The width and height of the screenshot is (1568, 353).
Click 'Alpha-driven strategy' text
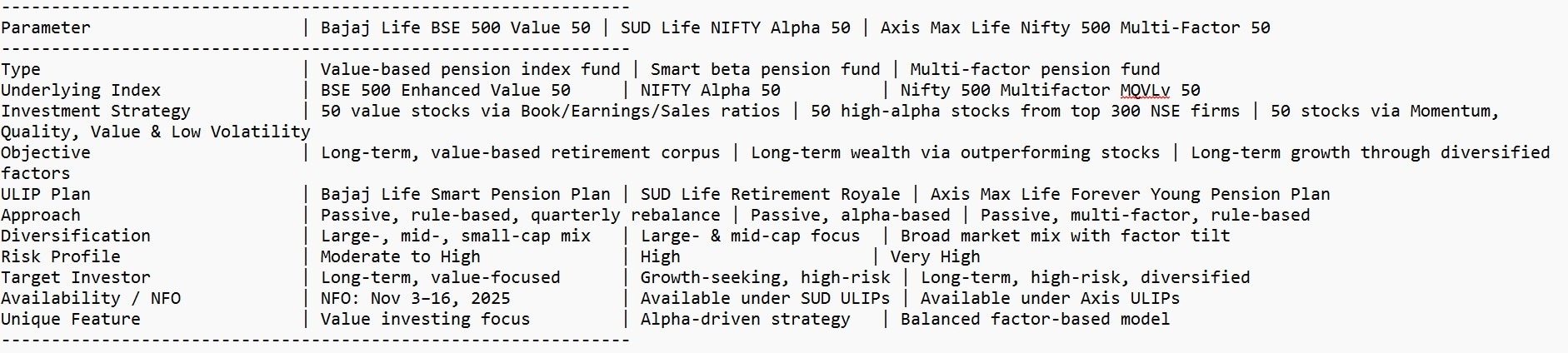745,319
